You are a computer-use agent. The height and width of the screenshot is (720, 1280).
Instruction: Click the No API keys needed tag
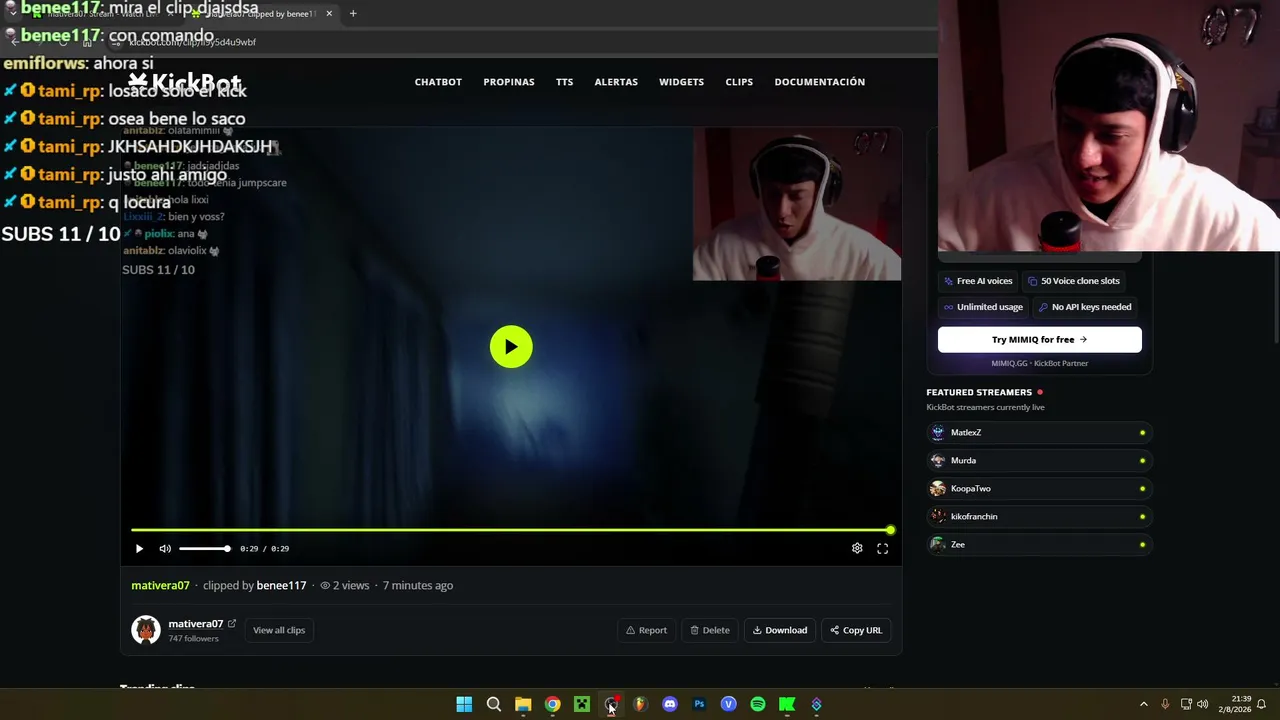point(1085,307)
